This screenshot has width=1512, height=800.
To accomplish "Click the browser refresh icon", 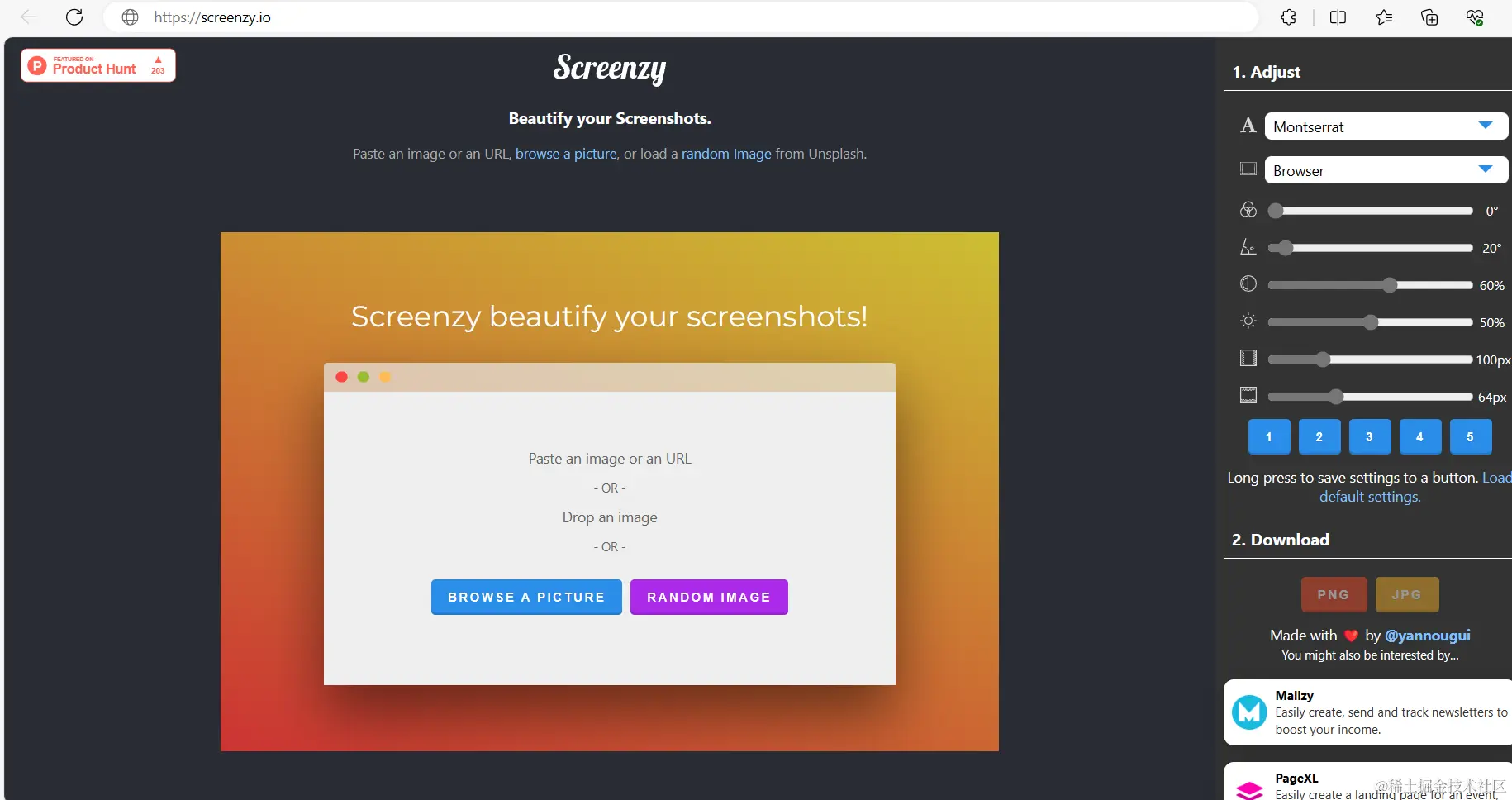I will point(74,17).
